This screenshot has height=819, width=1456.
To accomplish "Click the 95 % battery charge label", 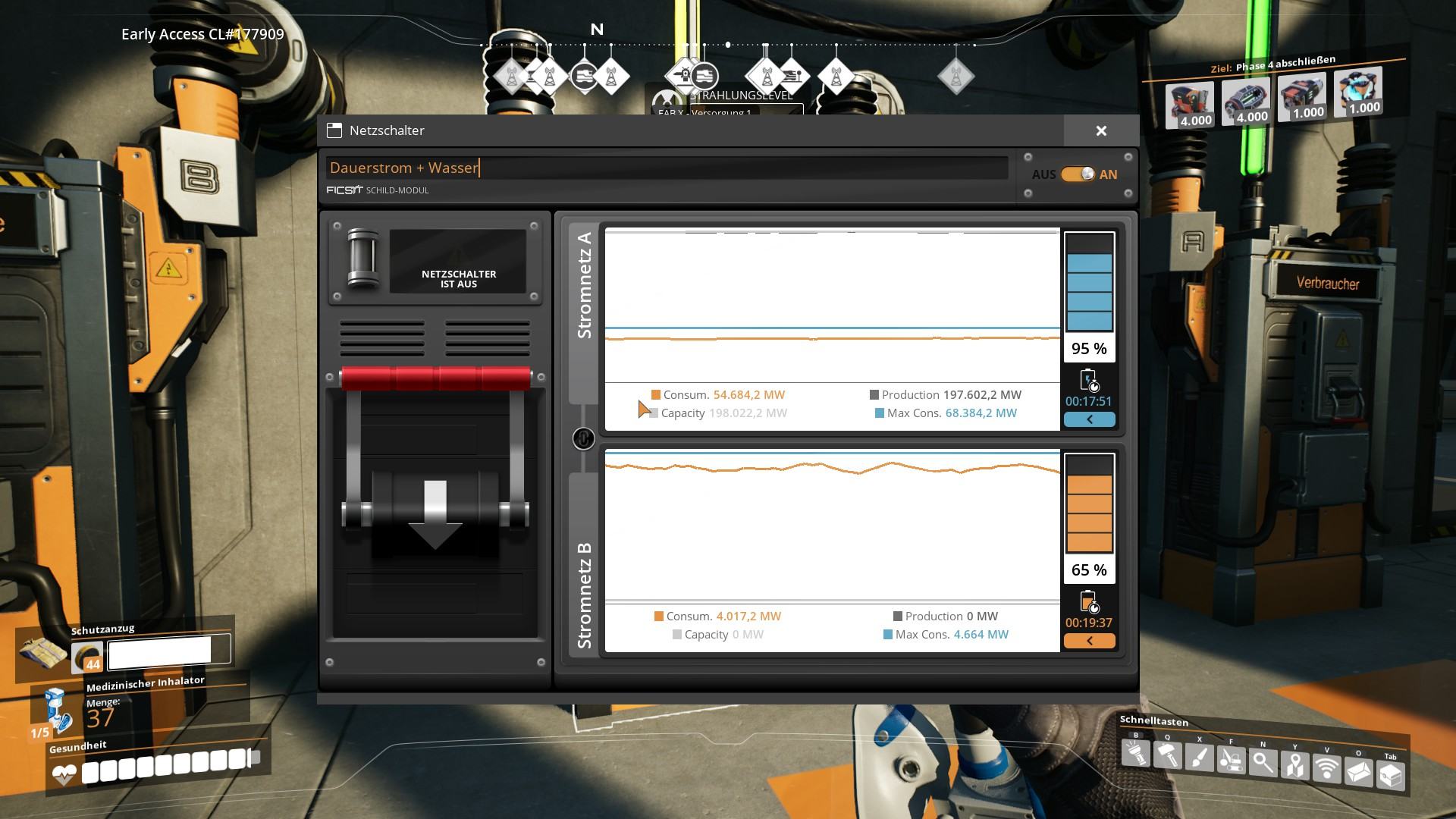I will pos(1090,349).
